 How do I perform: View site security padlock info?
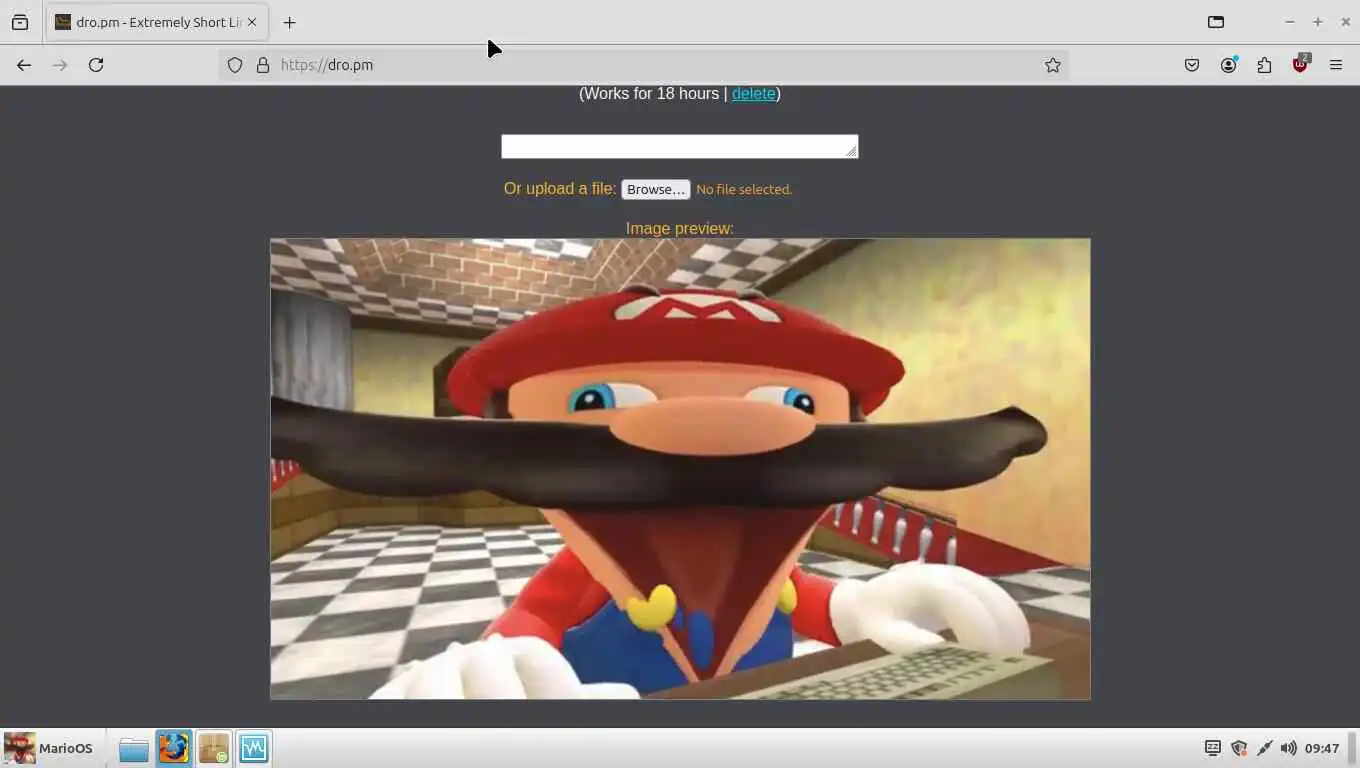click(x=263, y=65)
